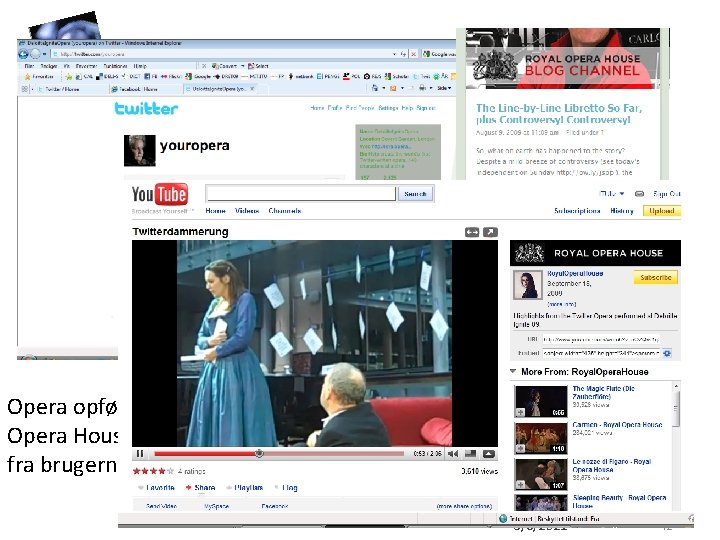Seek later in the video timeline
The image size is (720, 540).
point(333,454)
